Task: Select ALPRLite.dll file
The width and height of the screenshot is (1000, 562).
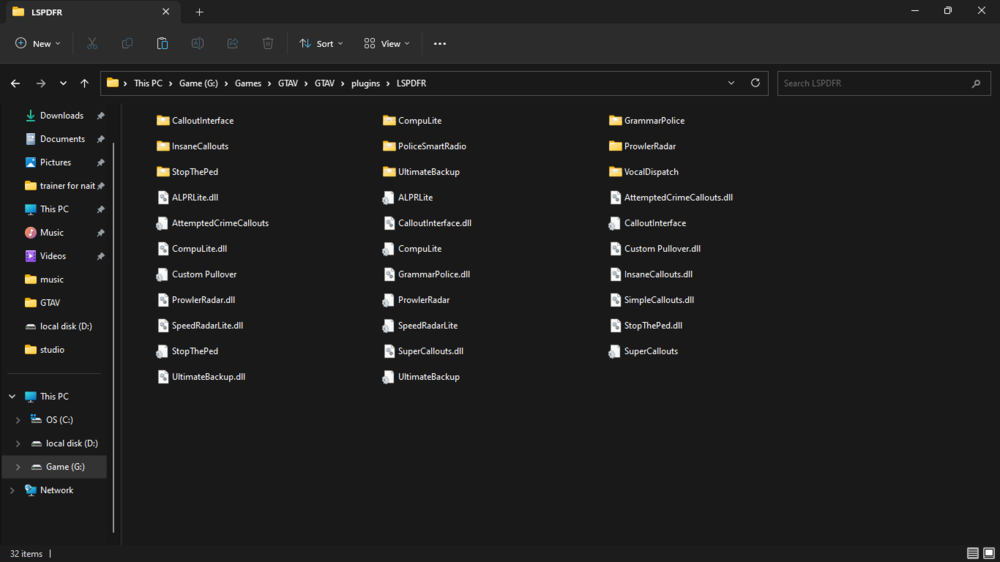Action: (188, 197)
